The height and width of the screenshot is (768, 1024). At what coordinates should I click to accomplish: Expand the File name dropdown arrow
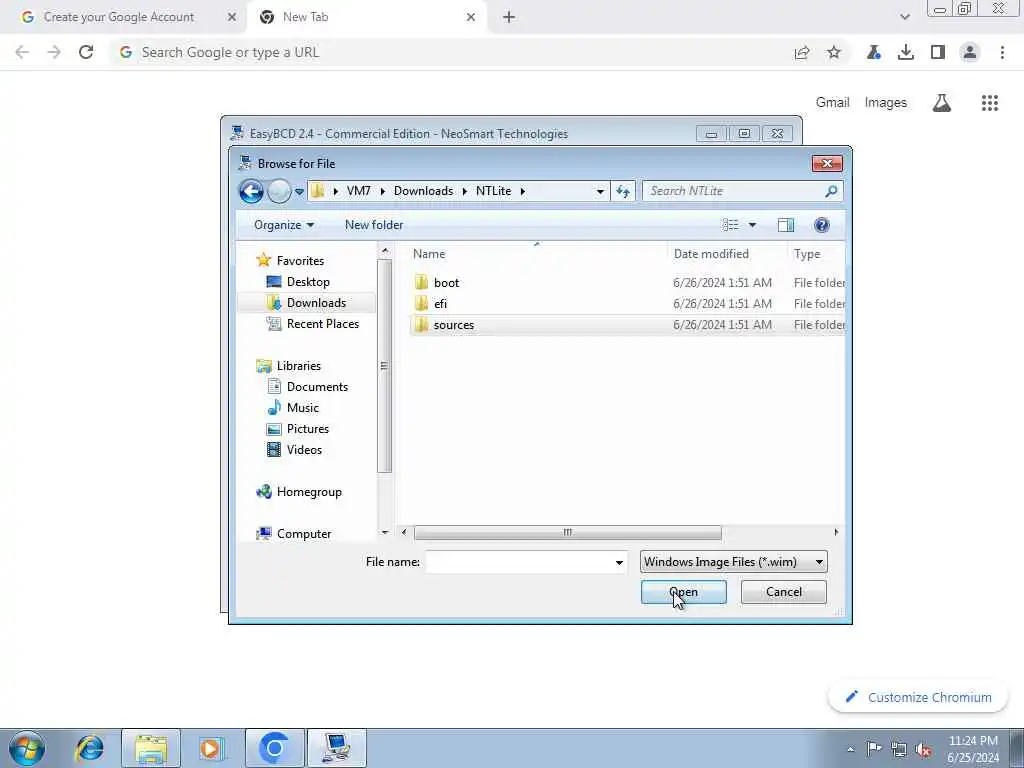(619, 562)
